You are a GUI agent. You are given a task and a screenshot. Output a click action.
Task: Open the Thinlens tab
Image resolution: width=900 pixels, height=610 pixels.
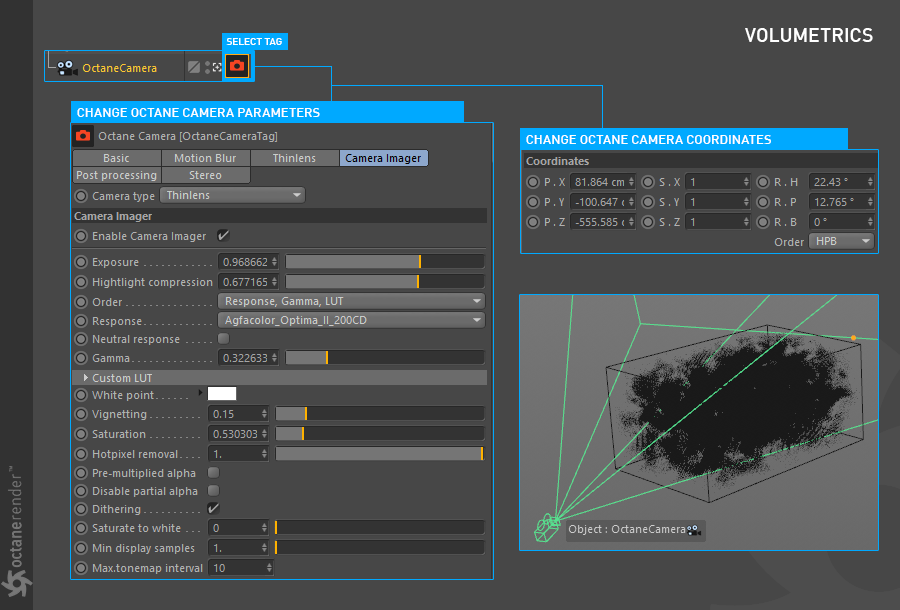click(294, 158)
